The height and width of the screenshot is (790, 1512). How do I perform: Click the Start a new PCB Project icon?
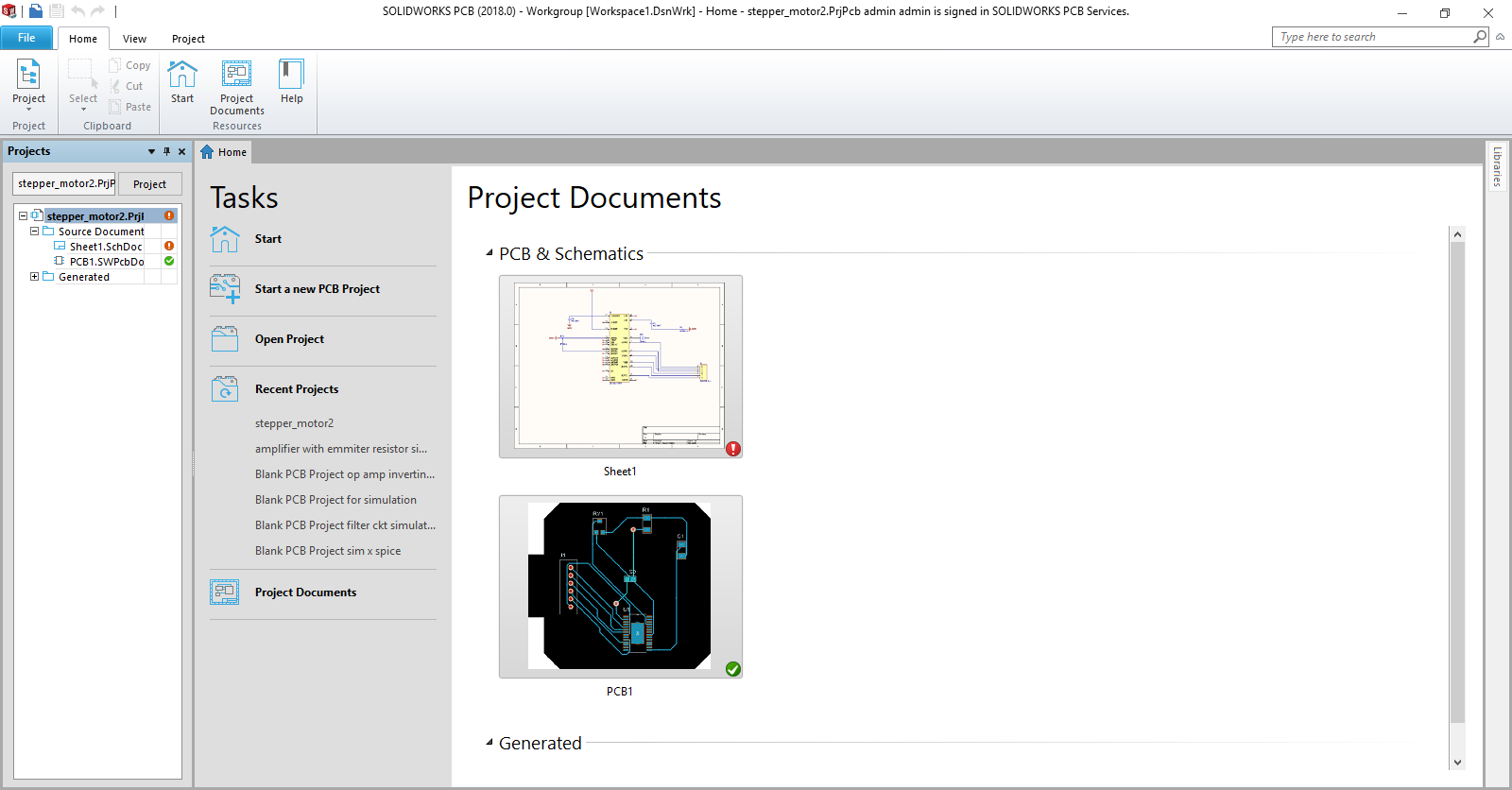click(225, 289)
